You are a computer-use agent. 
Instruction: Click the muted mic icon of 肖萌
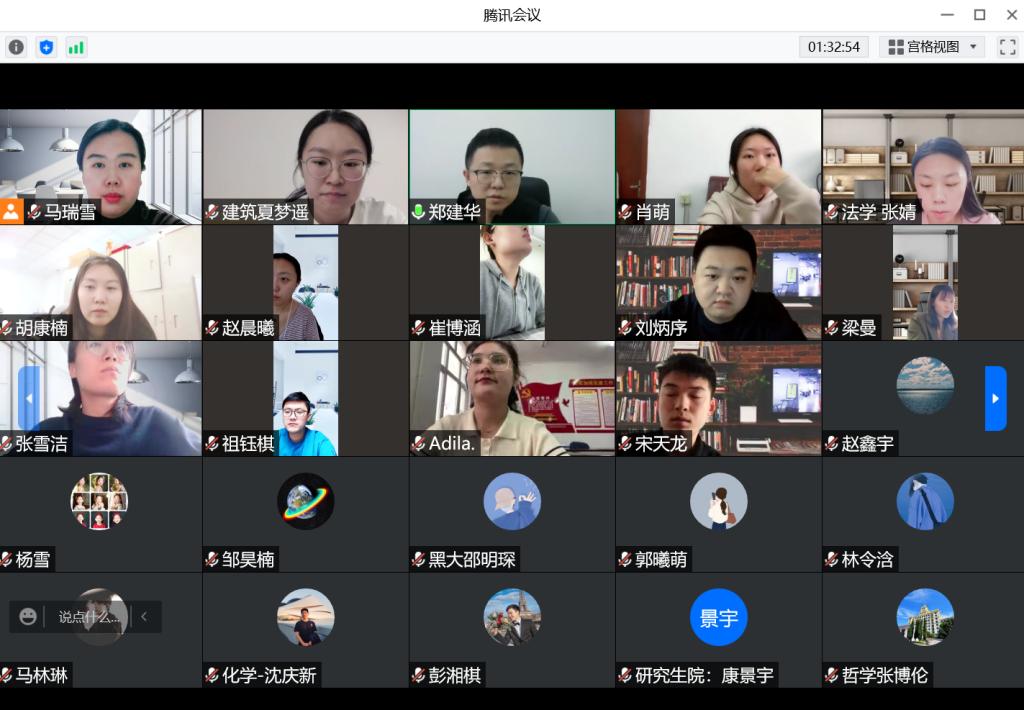tap(625, 212)
